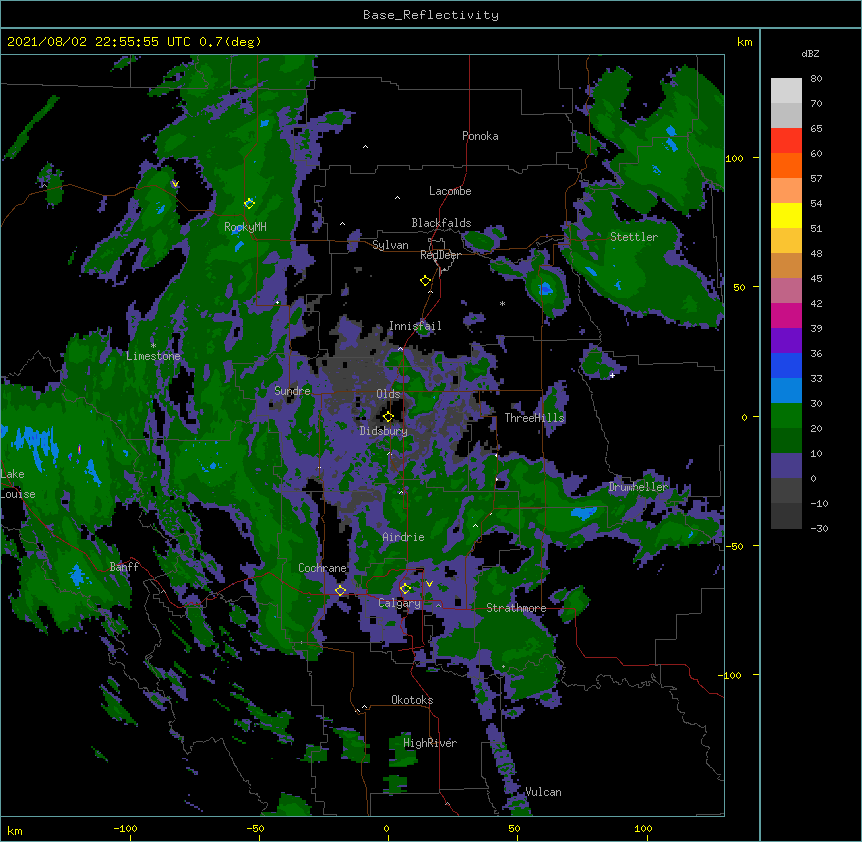Click the Airdrie city label
Image resolution: width=862 pixels, height=842 pixels.
404,537
